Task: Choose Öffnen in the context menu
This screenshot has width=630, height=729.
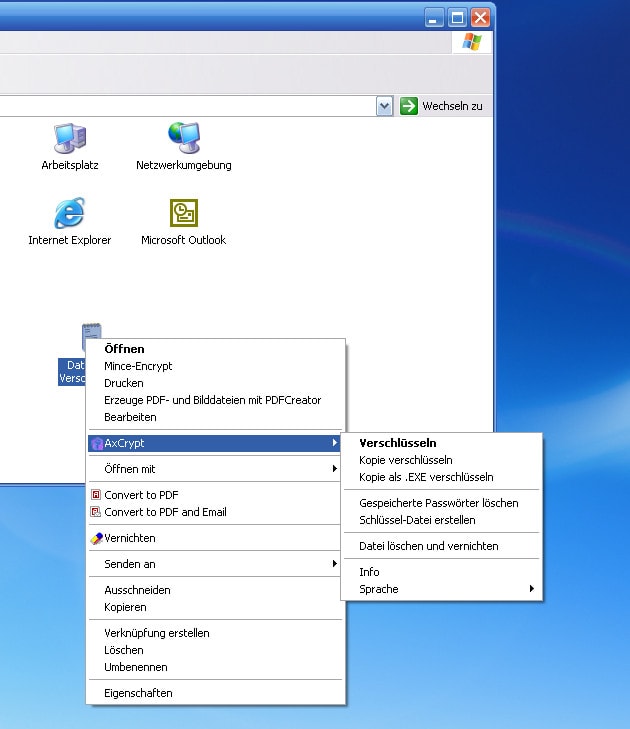Action: [214, 349]
